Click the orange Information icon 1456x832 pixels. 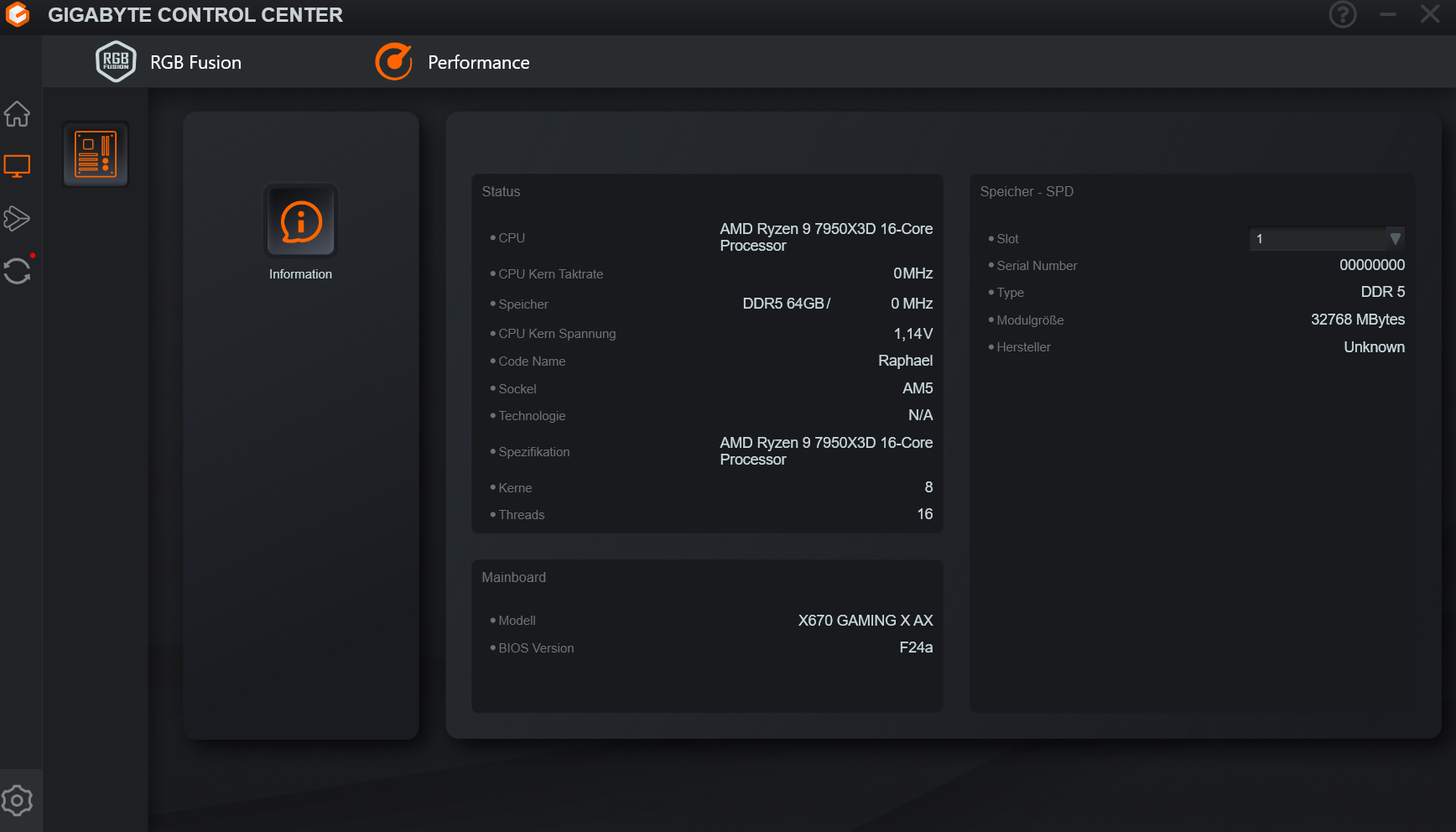pyautogui.click(x=301, y=221)
